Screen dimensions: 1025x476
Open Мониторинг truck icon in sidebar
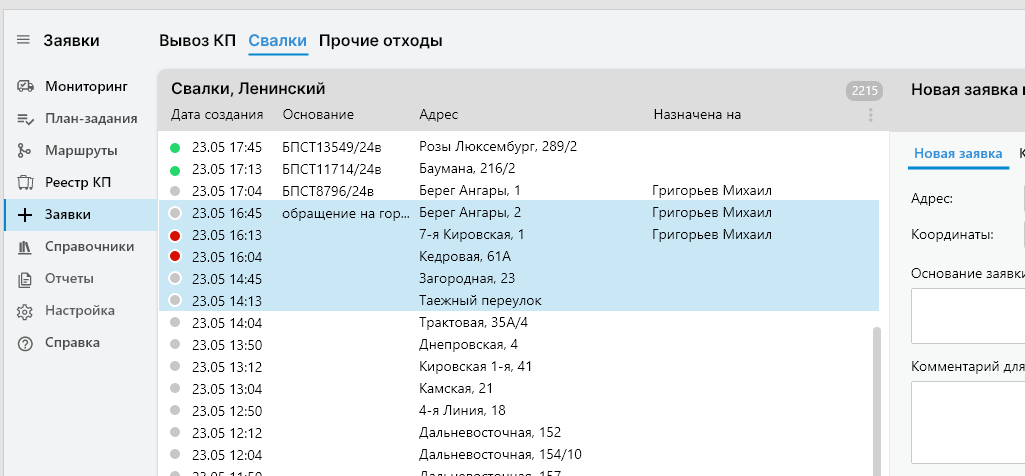pyautogui.click(x=26, y=86)
